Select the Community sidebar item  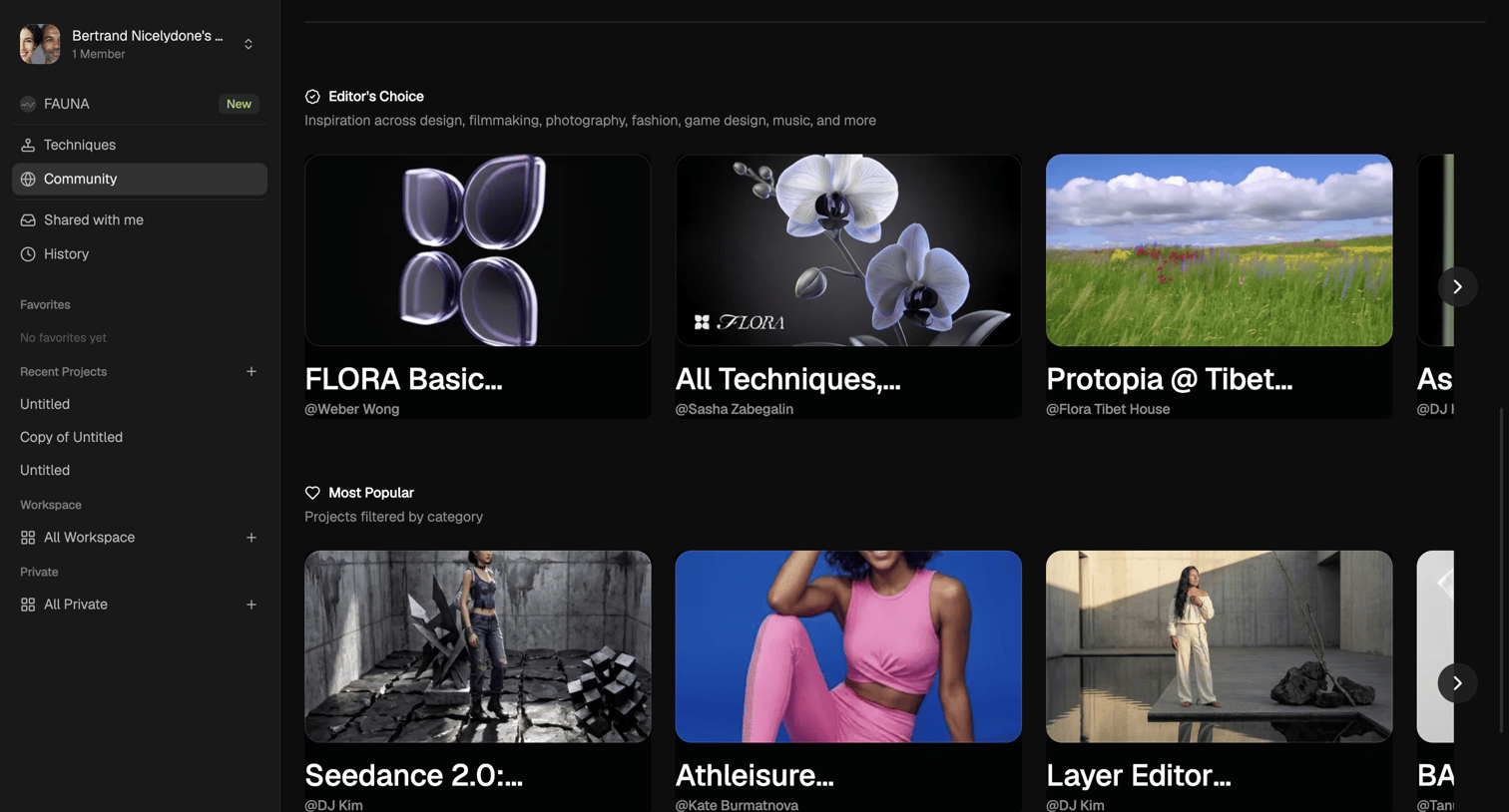[140, 180]
